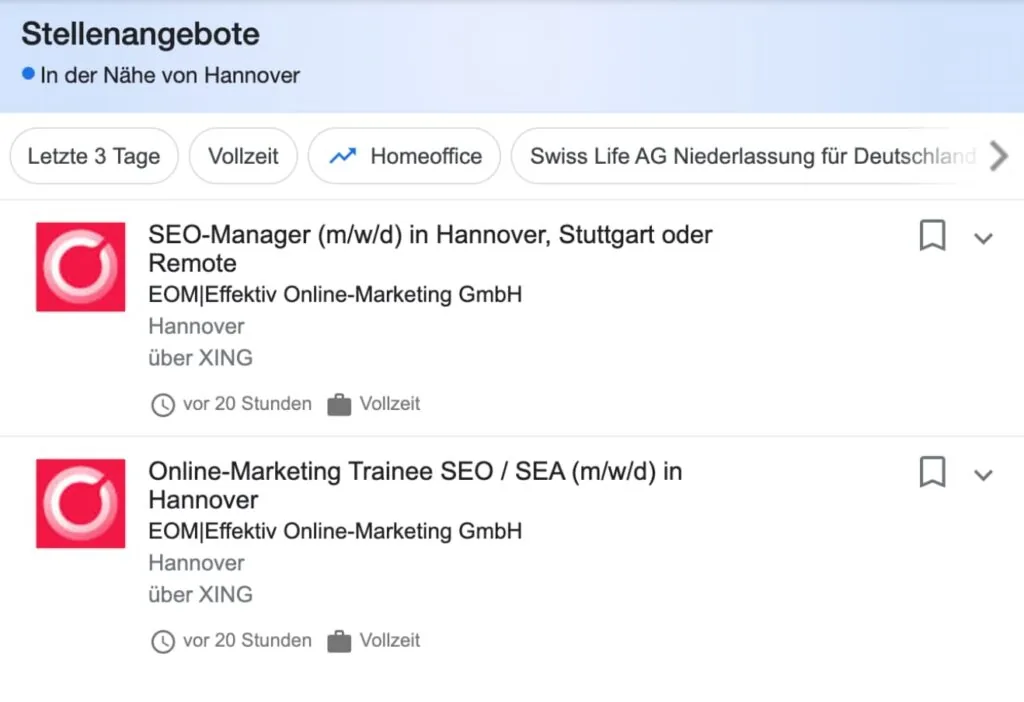
Task: Click 'über XING' in SEO-Manager listing
Action: pos(200,358)
